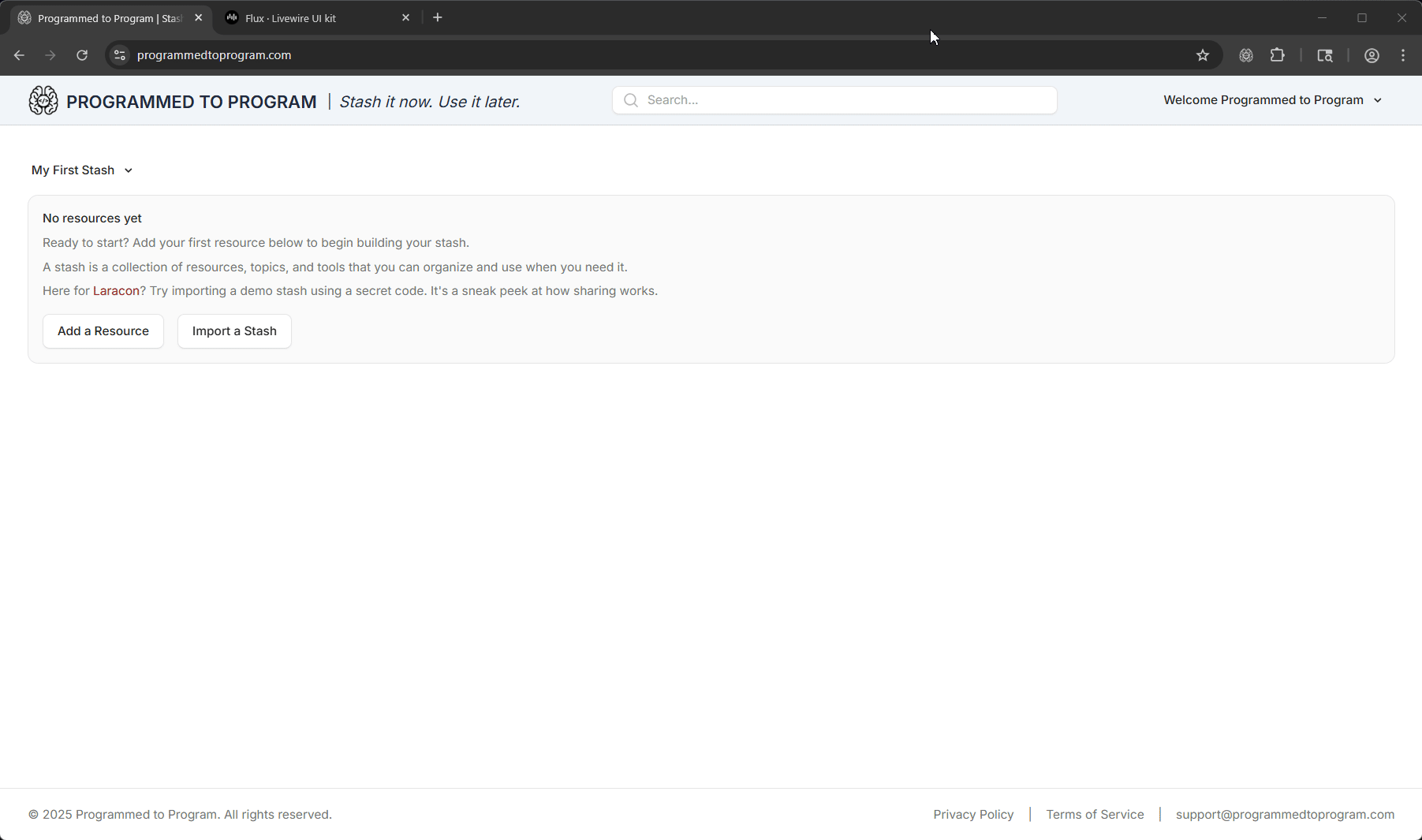Expand the My First Stash dropdown
1422x840 pixels.
pos(82,170)
